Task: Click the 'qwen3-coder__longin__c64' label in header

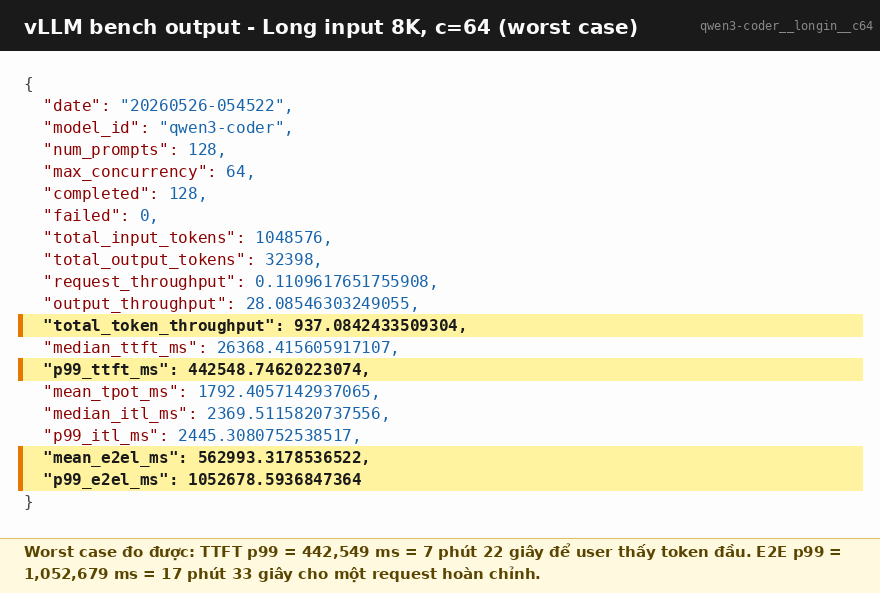Action: coord(786,26)
